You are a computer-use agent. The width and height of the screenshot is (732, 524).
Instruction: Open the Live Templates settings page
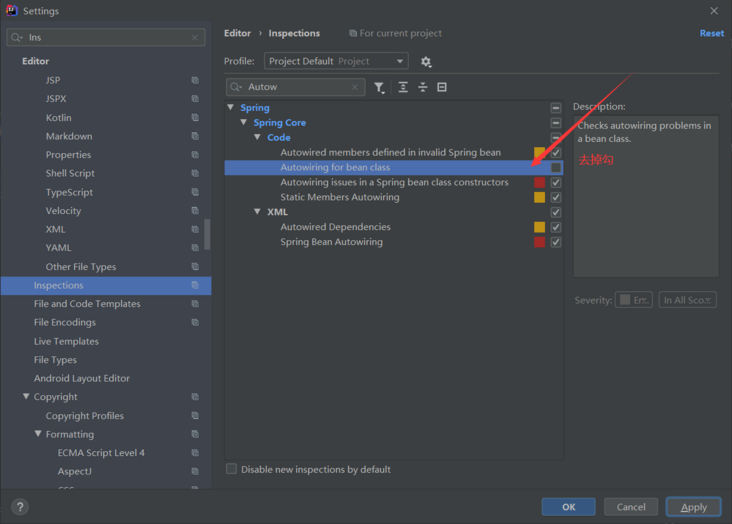(66, 341)
